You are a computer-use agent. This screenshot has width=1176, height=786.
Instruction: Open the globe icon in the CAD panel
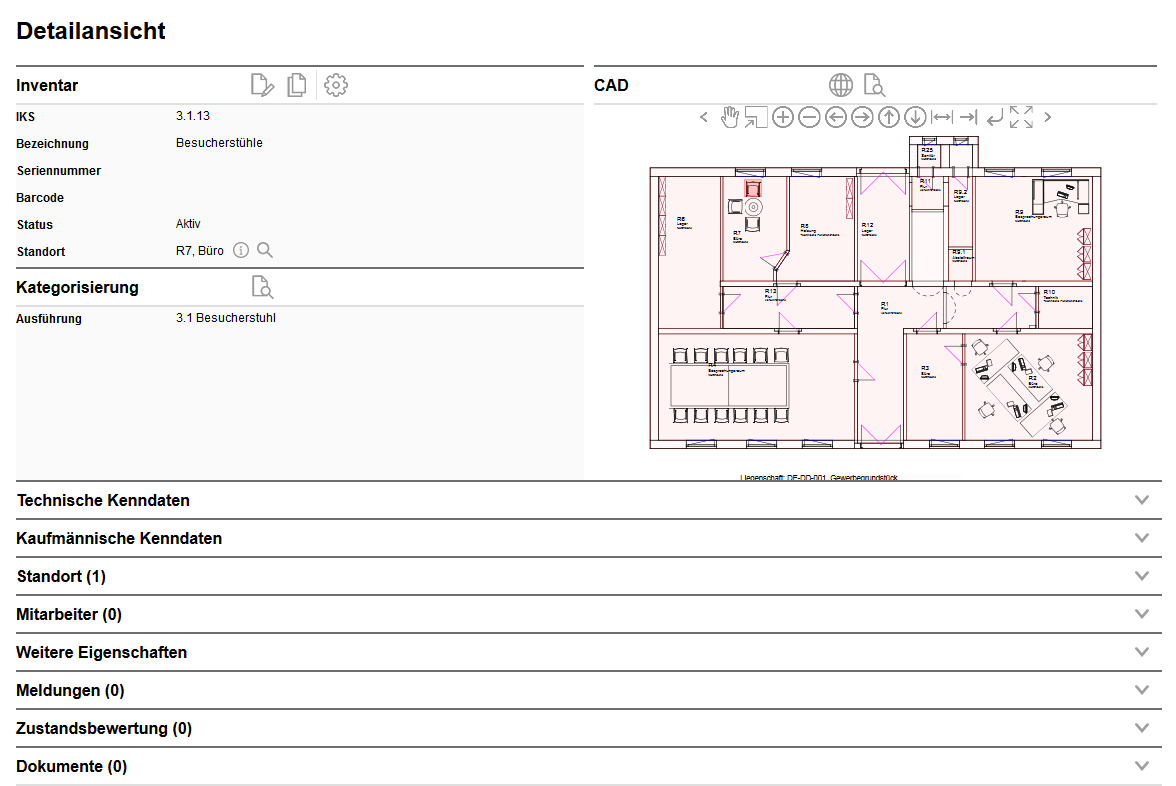(x=840, y=85)
